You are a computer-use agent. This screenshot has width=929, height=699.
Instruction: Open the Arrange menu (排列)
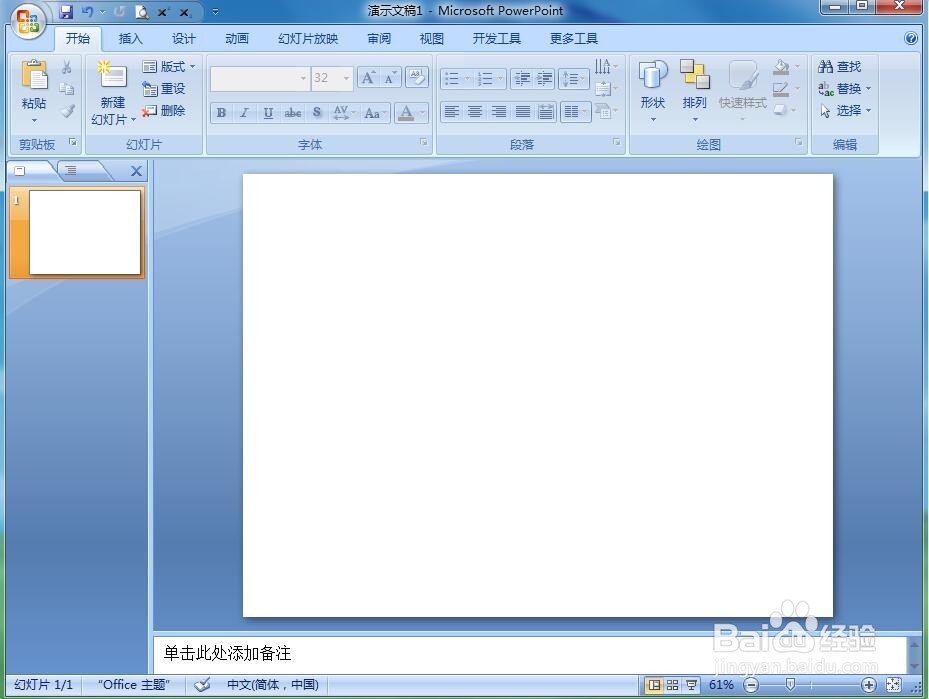(694, 92)
